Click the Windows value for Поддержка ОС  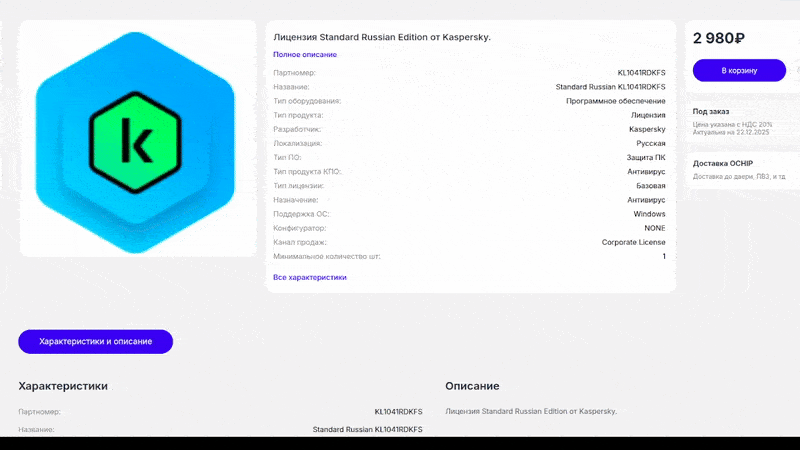tap(649, 214)
